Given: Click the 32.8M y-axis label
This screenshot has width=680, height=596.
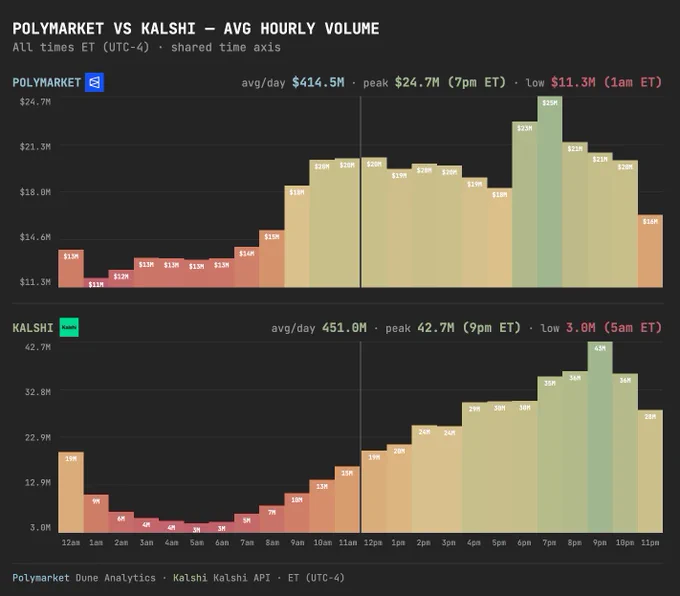Looking at the screenshot, I should pos(38,392).
